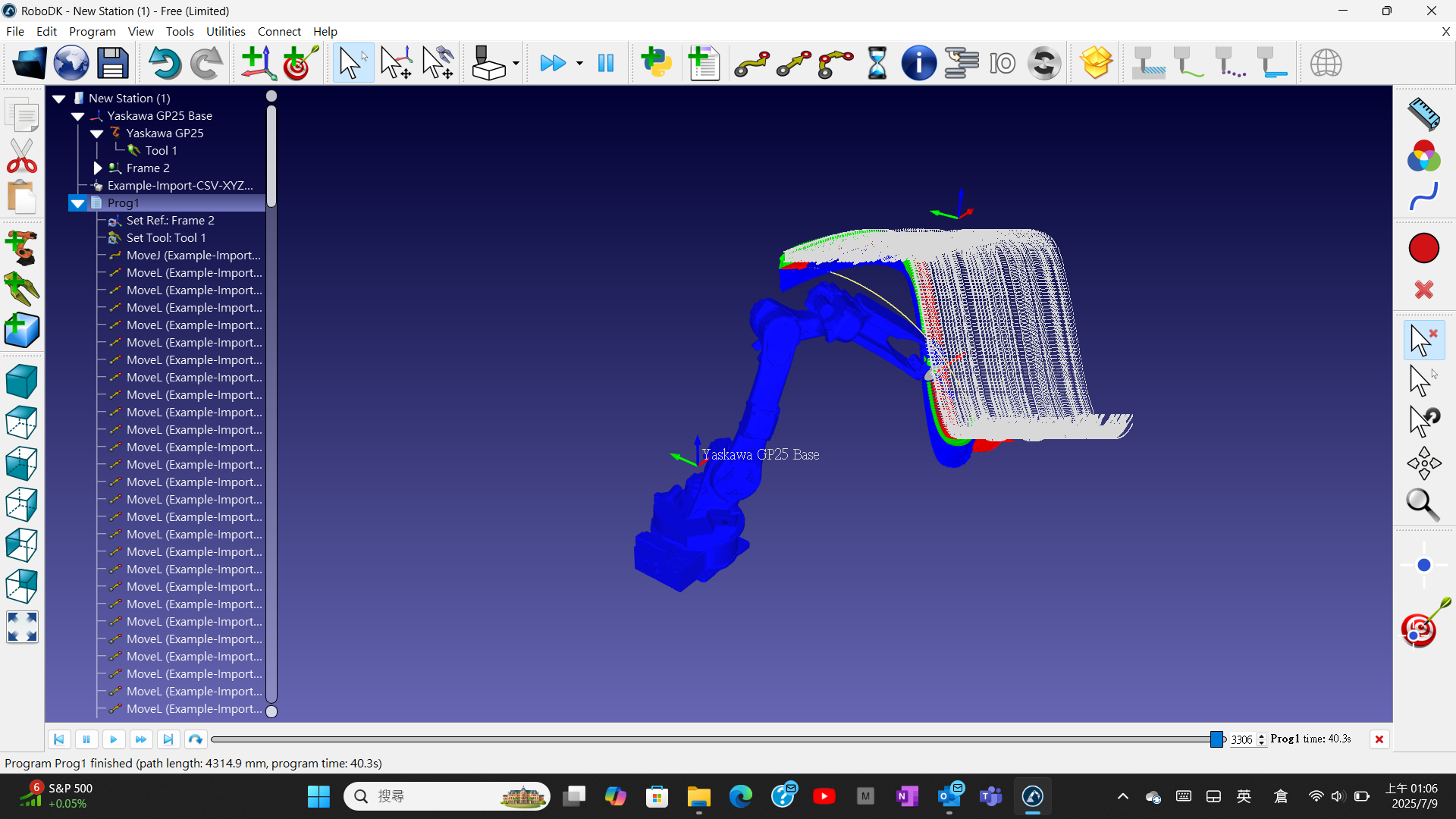This screenshot has width=1456, height=819.
Task: Toggle loop playback in the timeline bar
Action: pos(196,739)
